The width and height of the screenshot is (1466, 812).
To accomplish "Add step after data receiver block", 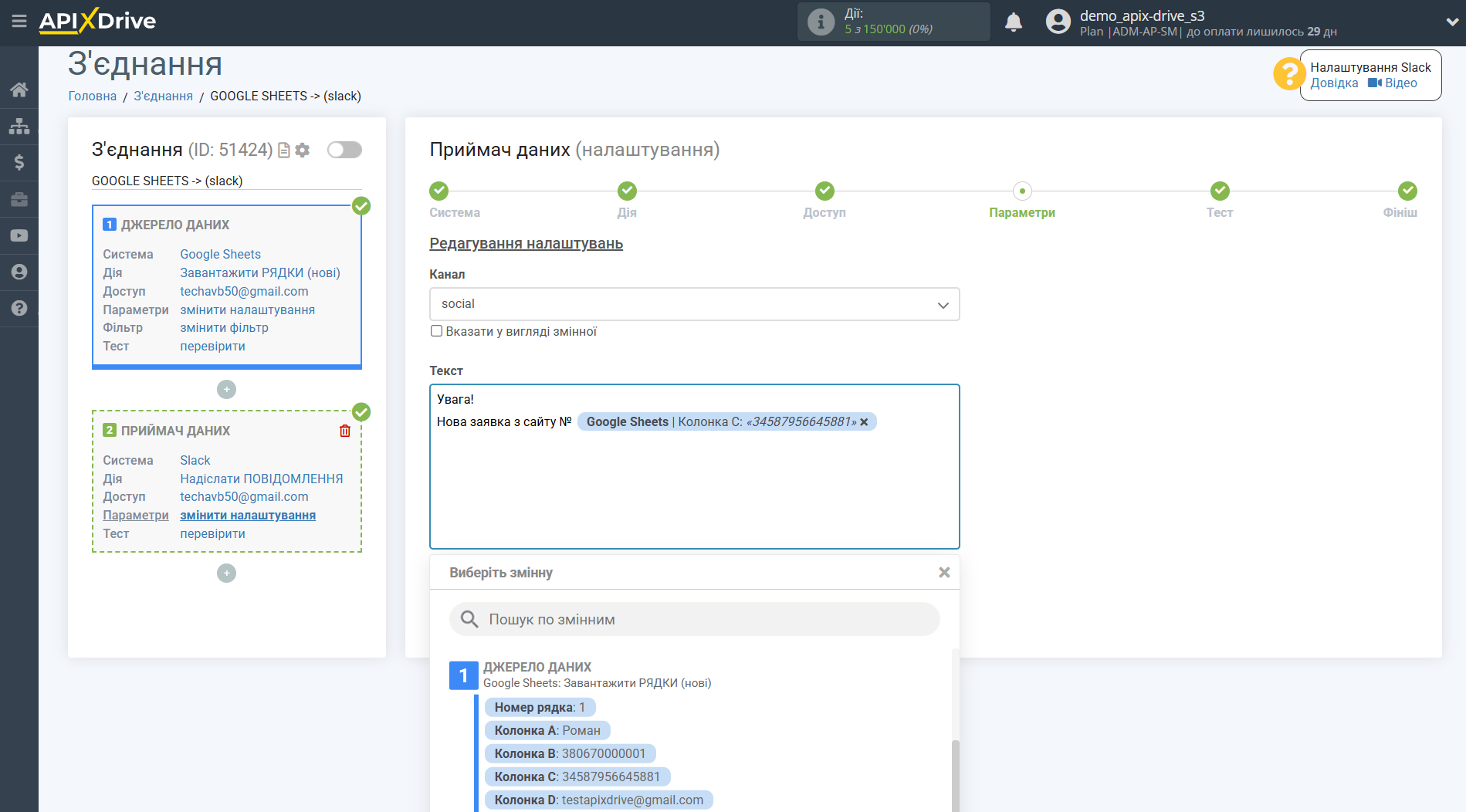I will 226,573.
